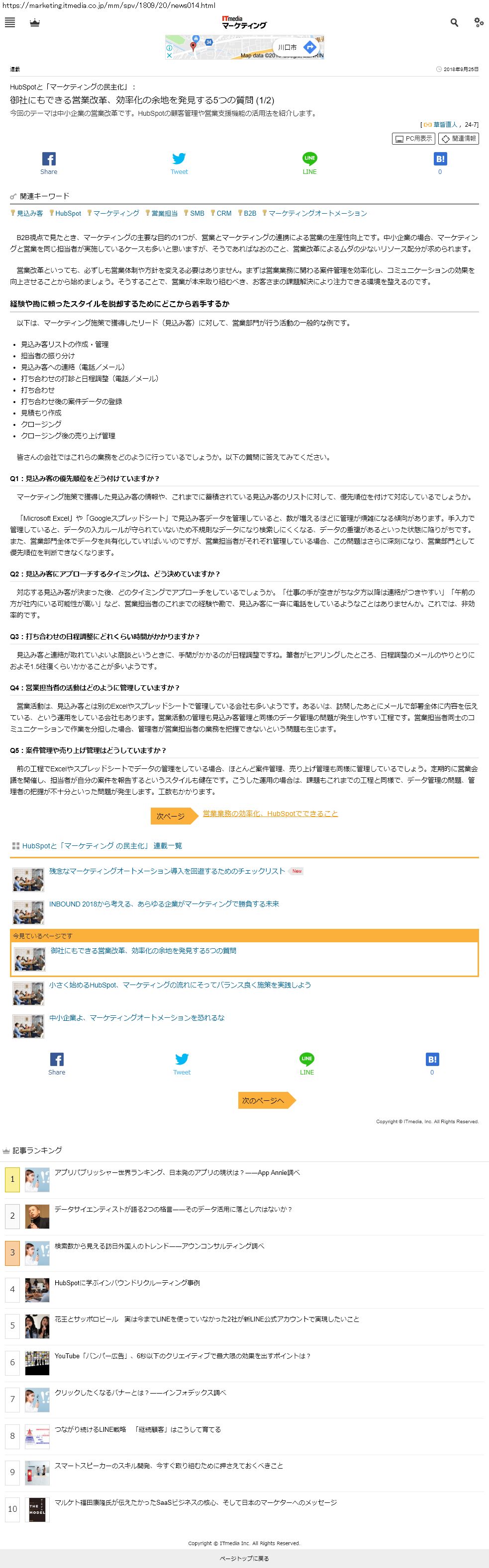The height and width of the screenshot is (1568, 489).
Task: Click the PC用表示 button
Action: 413,138
